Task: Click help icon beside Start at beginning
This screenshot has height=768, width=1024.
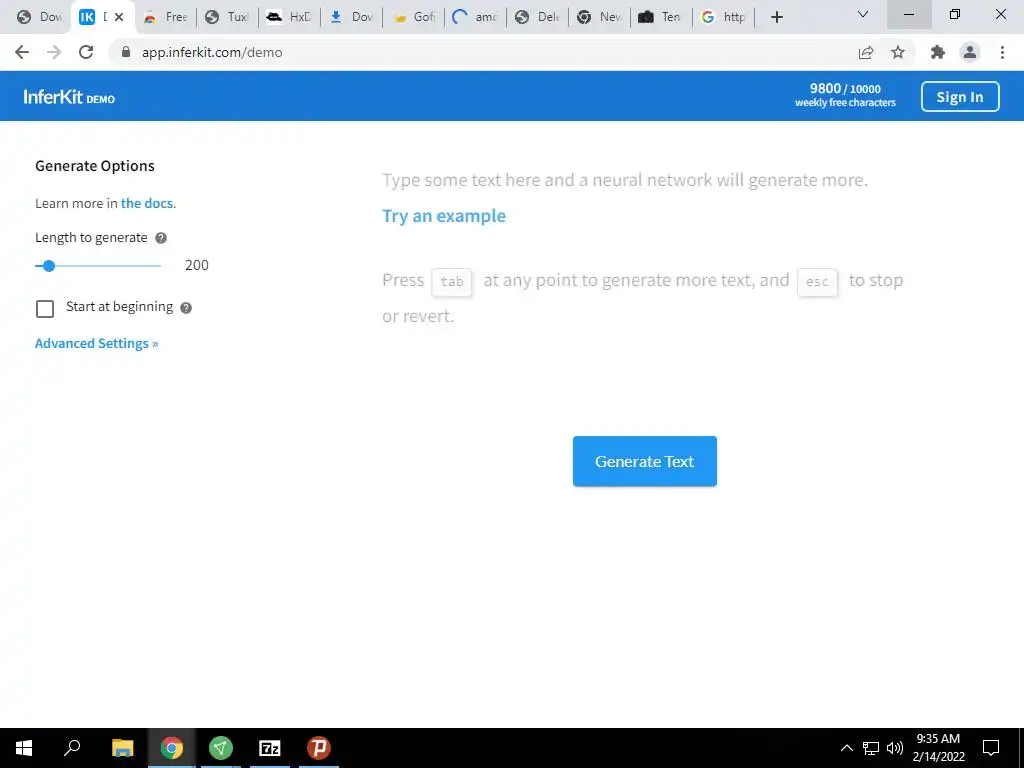Action: pyautogui.click(x=186, y=308)
